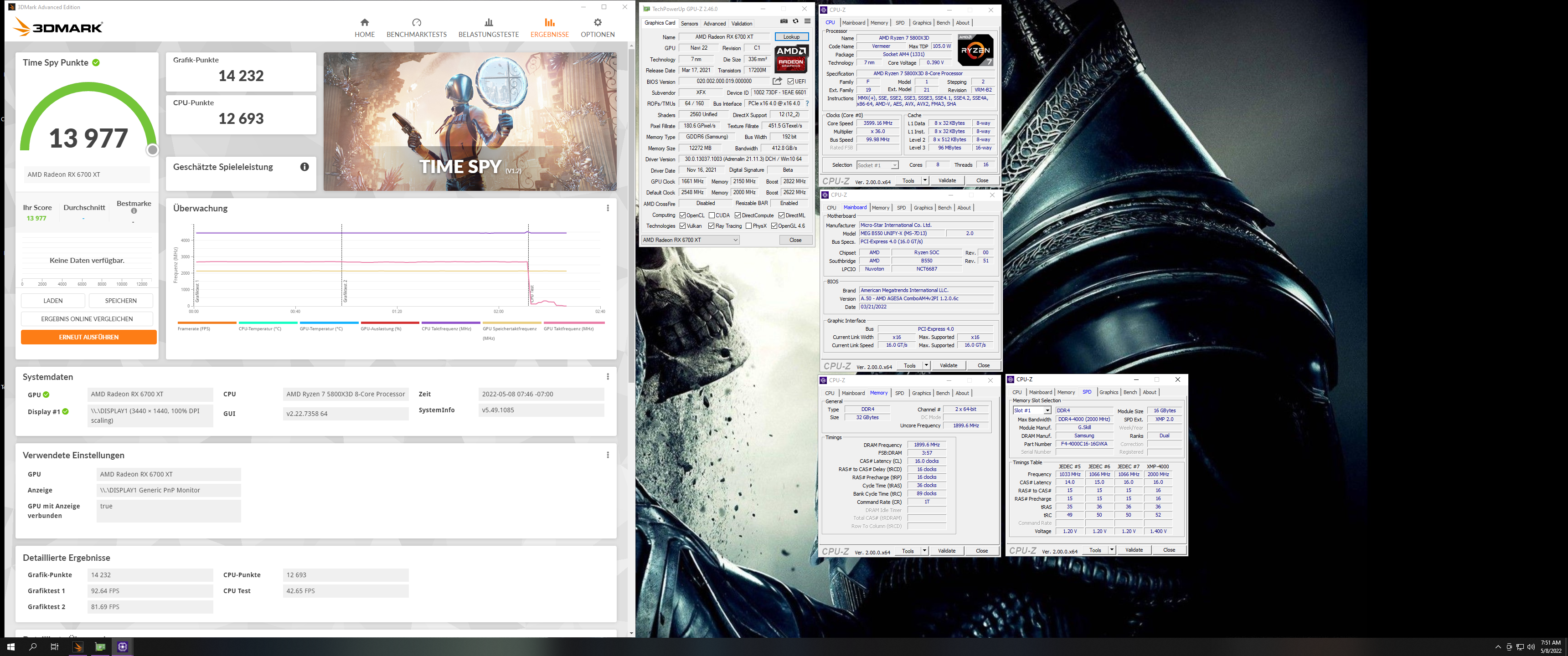
Task: Expand Tools arrow in CPU-Z SPD window
Action: (1111, 550)
